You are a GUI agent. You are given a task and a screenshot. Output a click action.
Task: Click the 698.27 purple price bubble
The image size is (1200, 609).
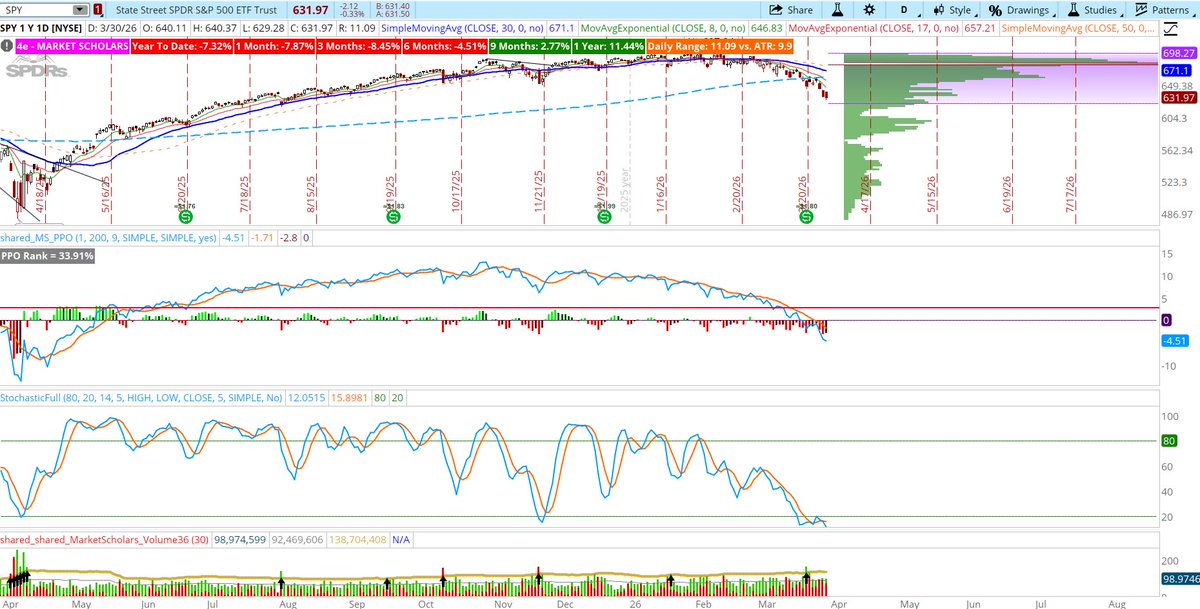[1180, 51]
